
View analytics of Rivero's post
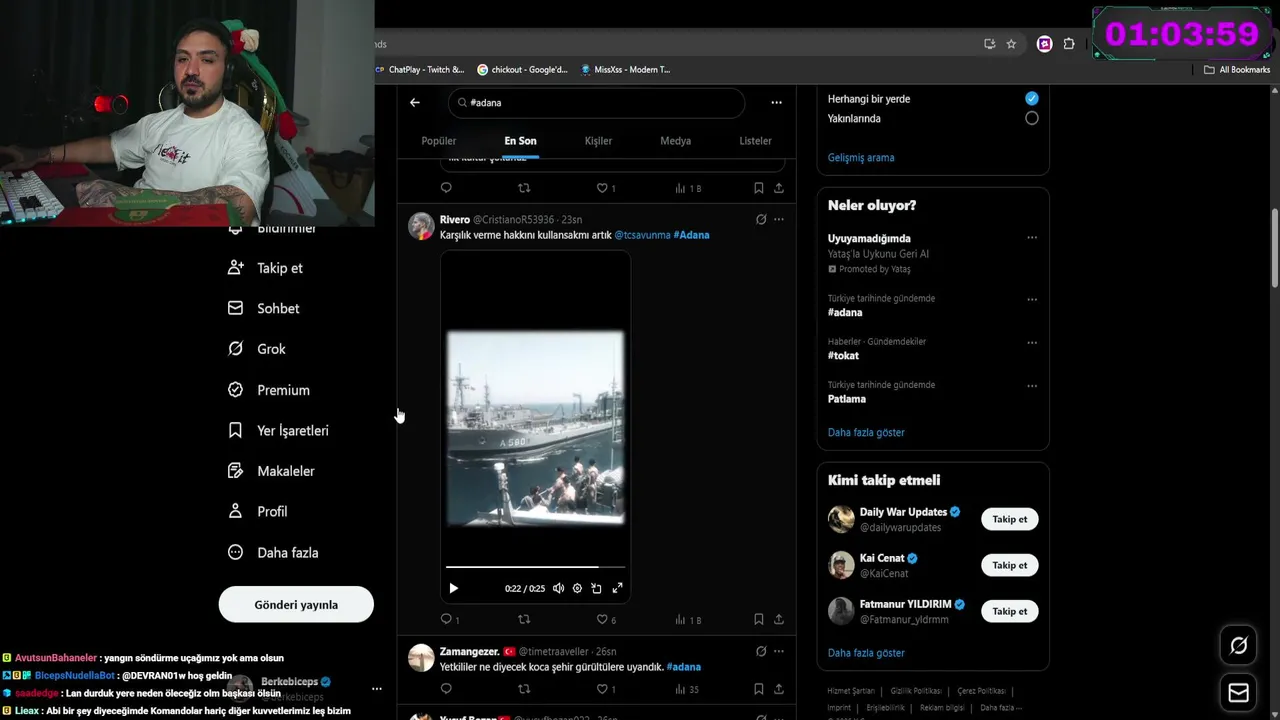688,620
